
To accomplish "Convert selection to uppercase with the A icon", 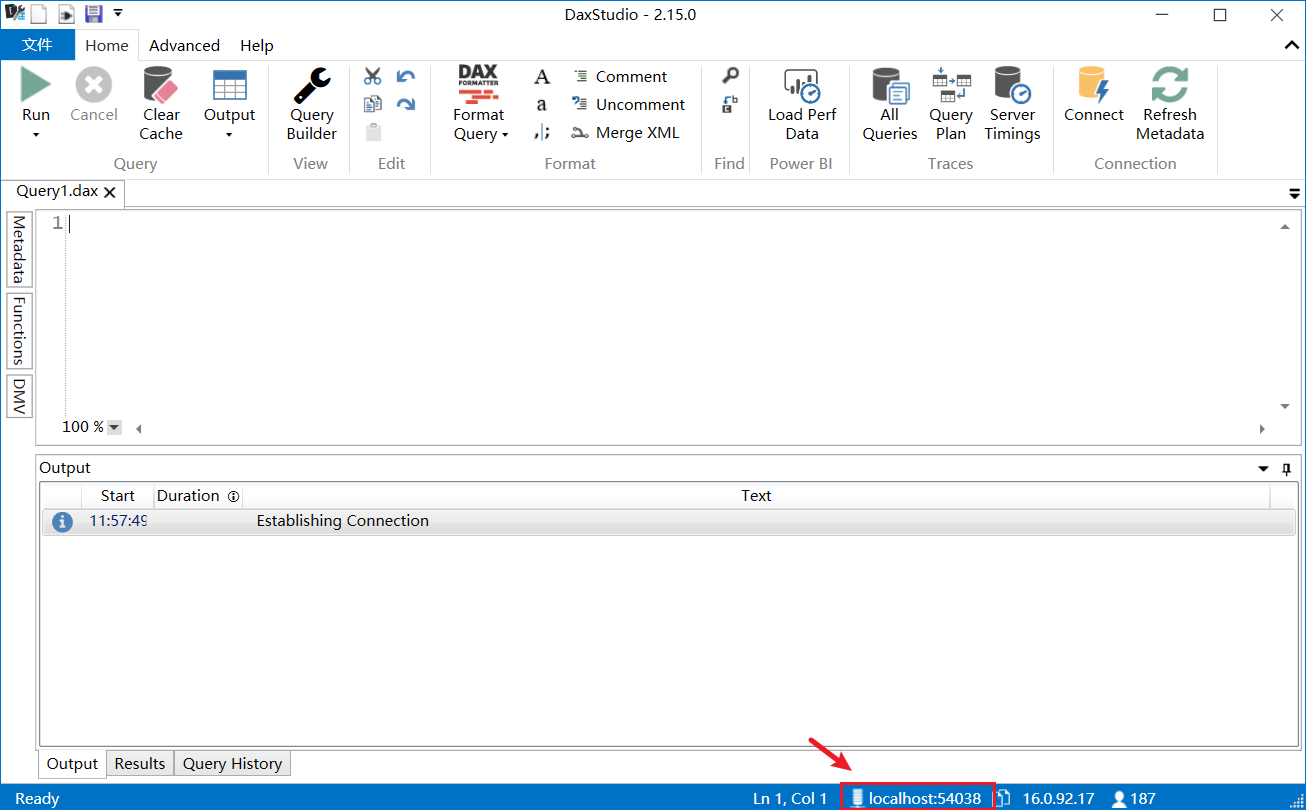I will tap(541, 77).
